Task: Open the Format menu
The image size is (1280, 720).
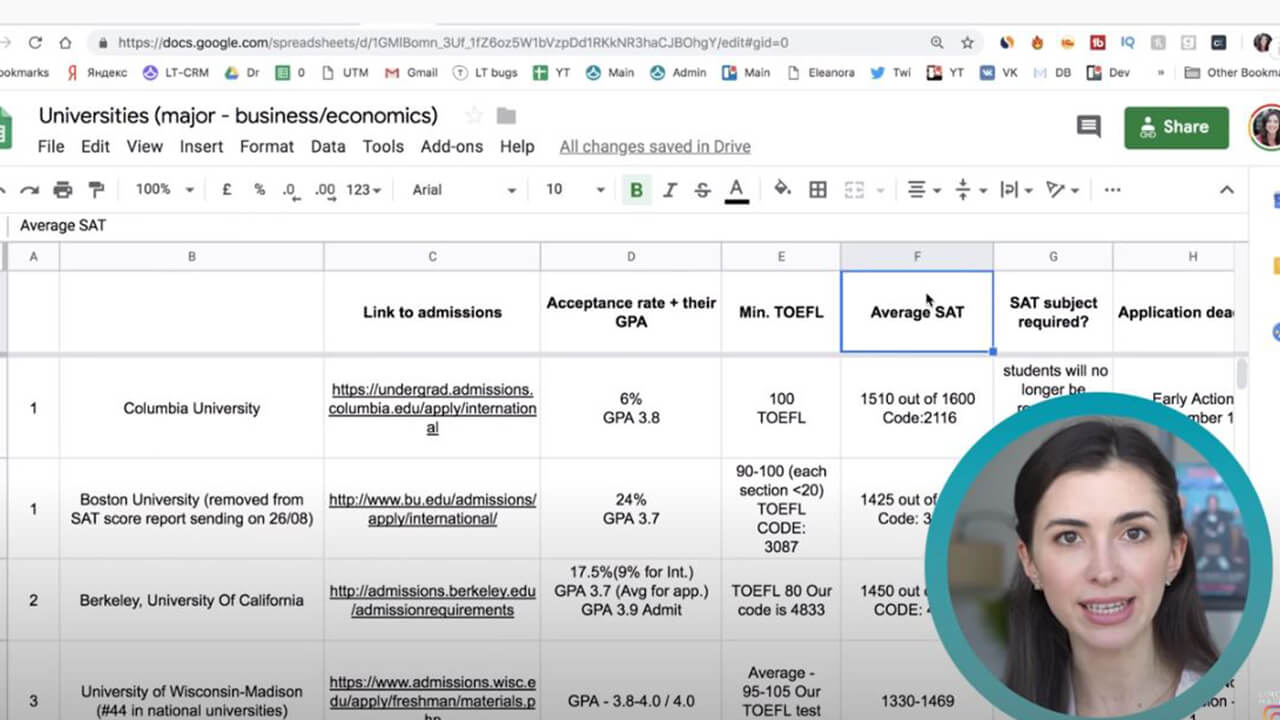Action: (267, 146)
